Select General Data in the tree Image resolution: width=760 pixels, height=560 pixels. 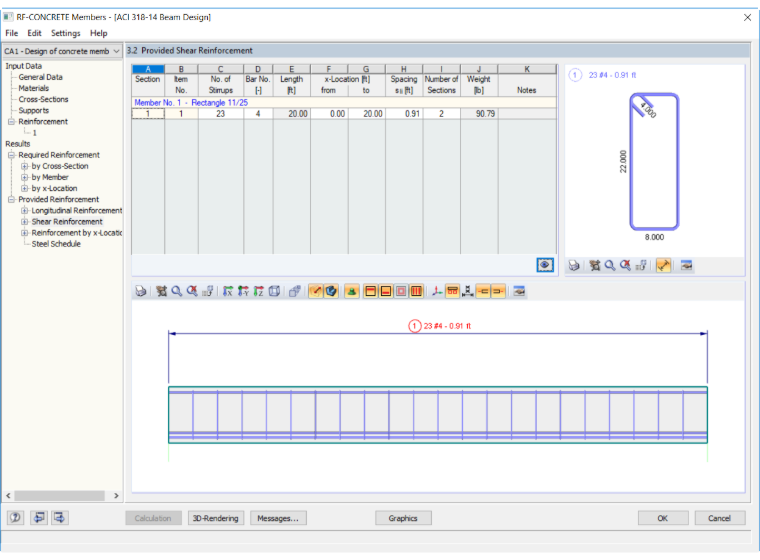pyautogui.click(x=41, y=77)
